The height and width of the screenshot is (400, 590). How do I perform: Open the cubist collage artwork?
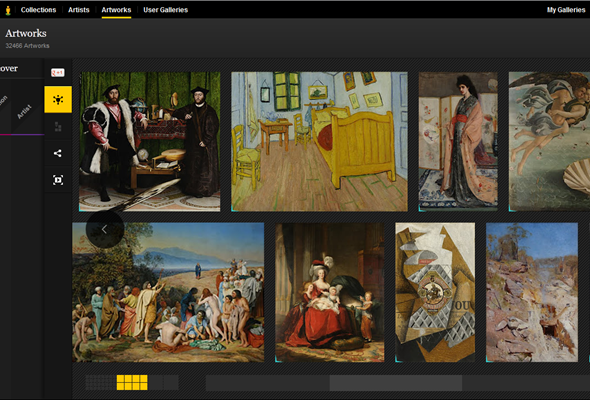click(435, 292)
